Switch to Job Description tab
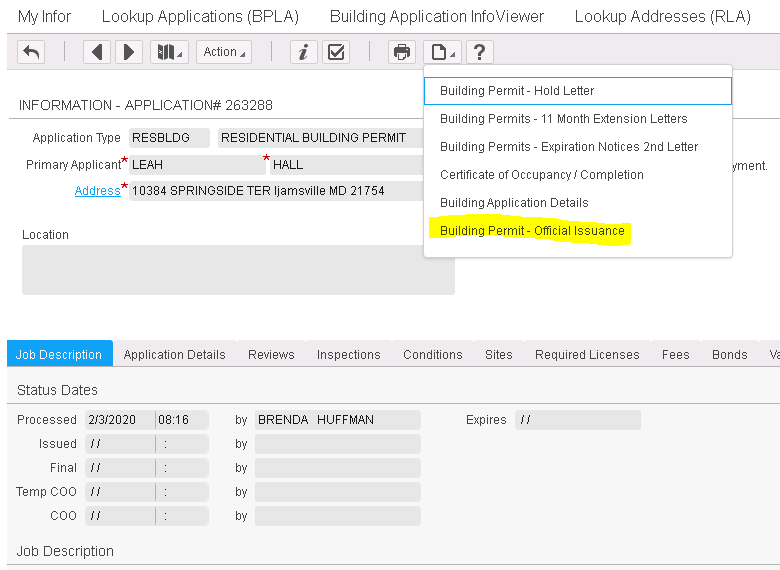Image resolution: width=780 pixels, height=570 pixels. click(x=60, y=354)
